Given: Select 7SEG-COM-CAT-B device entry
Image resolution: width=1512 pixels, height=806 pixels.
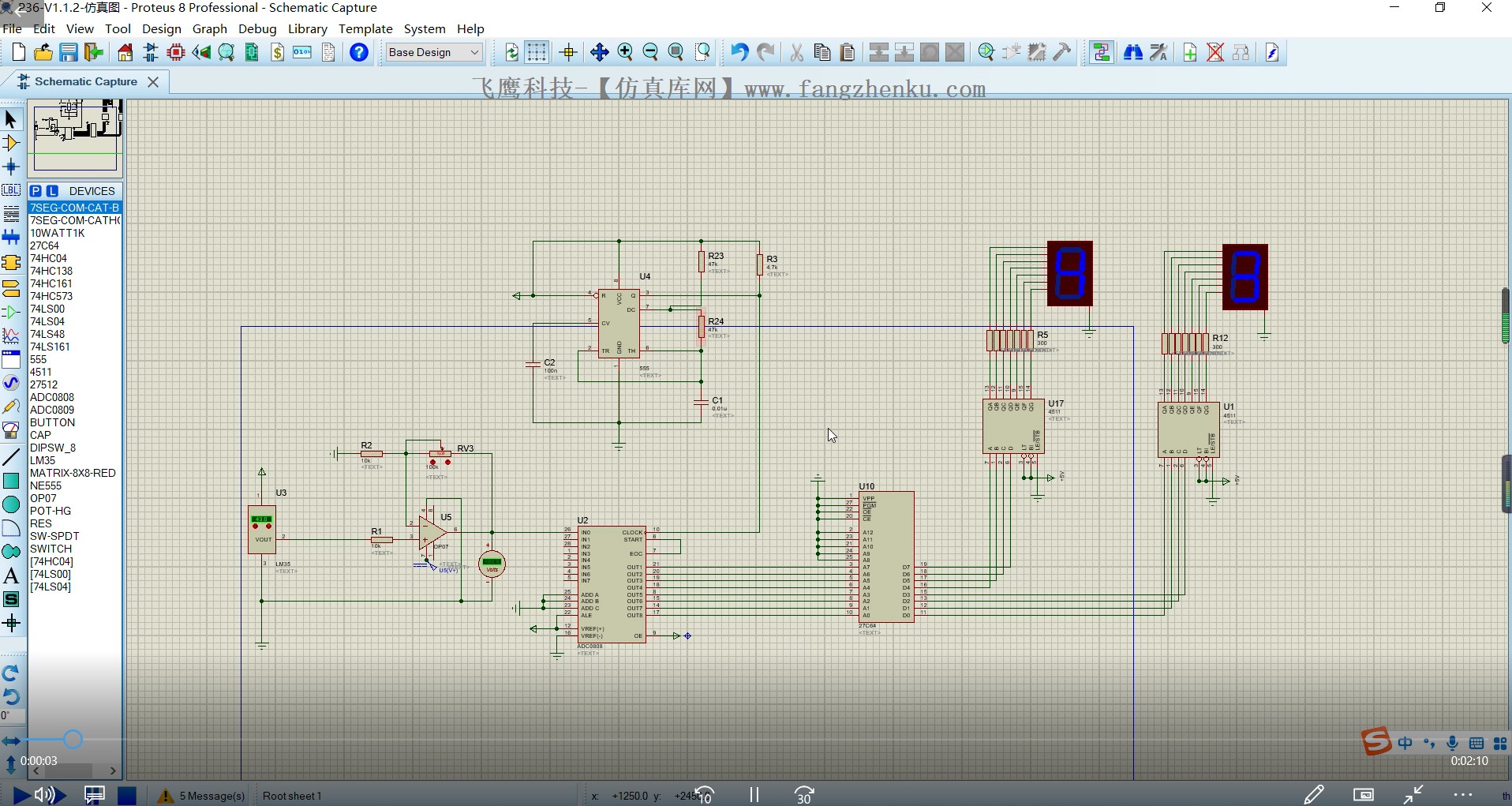Looking at the screenshot, I should pos(75,208).
